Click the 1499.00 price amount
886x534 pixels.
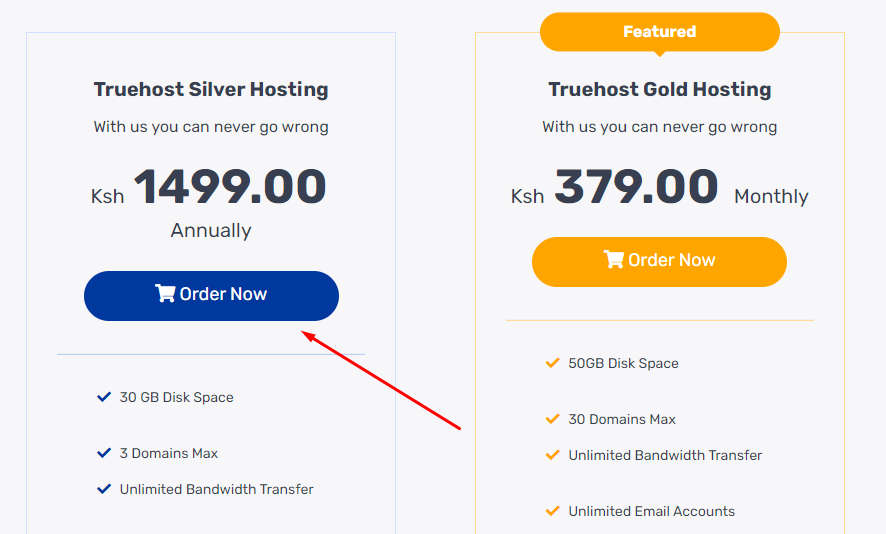(230, 187)
